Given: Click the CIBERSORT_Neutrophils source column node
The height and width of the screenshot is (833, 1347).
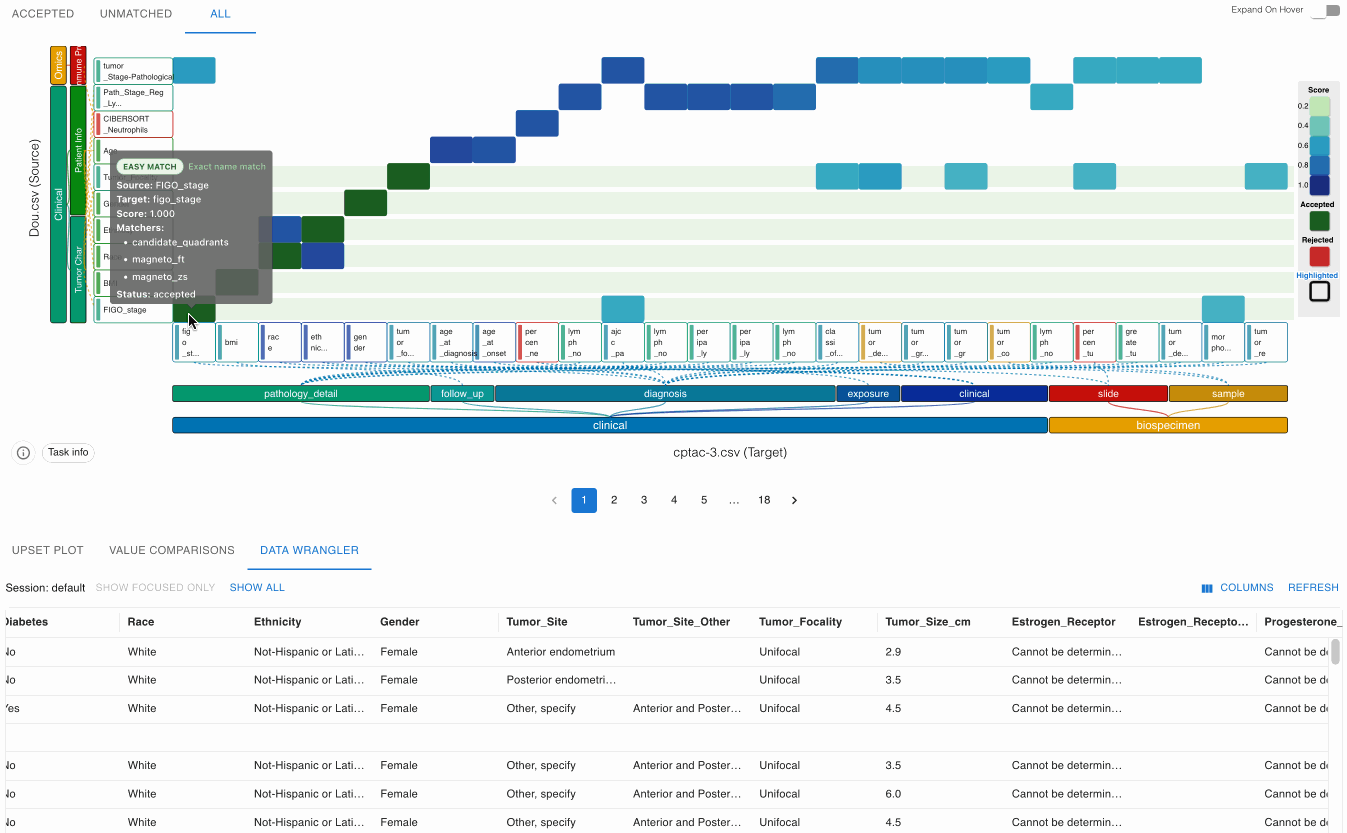Looking at the screenshot, I should point(134,124).
